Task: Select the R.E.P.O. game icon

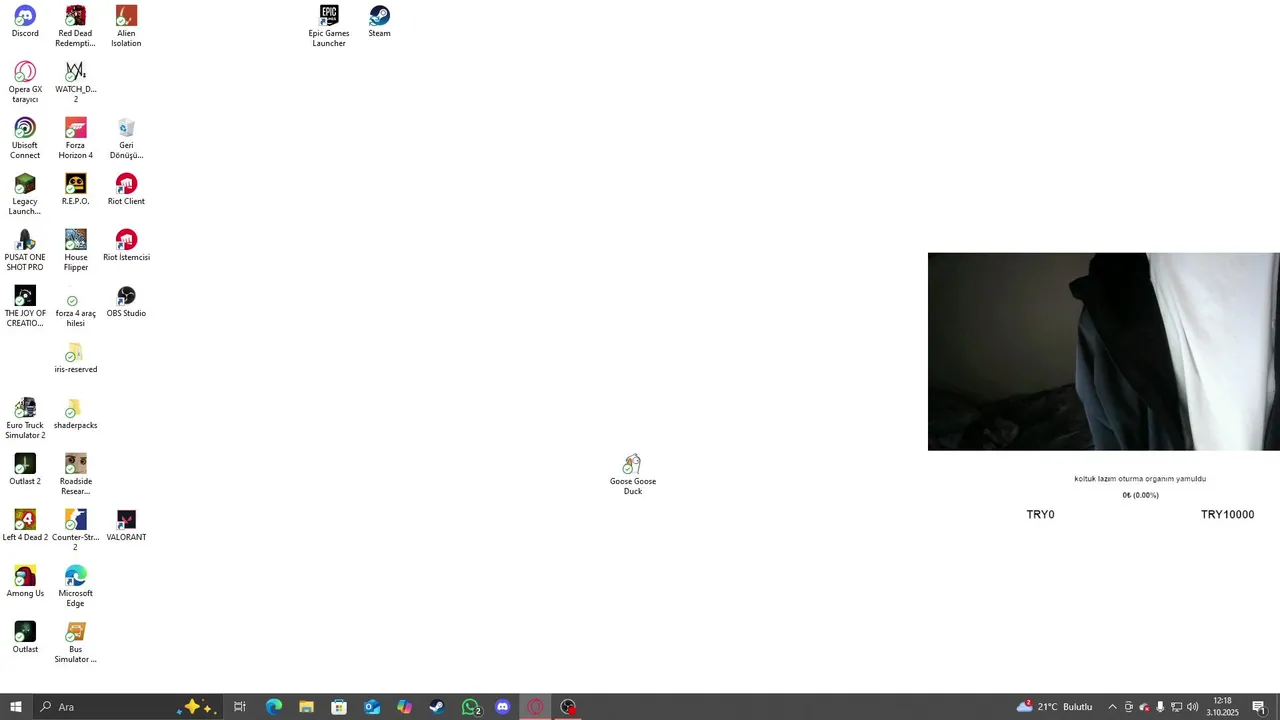Action: 75,189
